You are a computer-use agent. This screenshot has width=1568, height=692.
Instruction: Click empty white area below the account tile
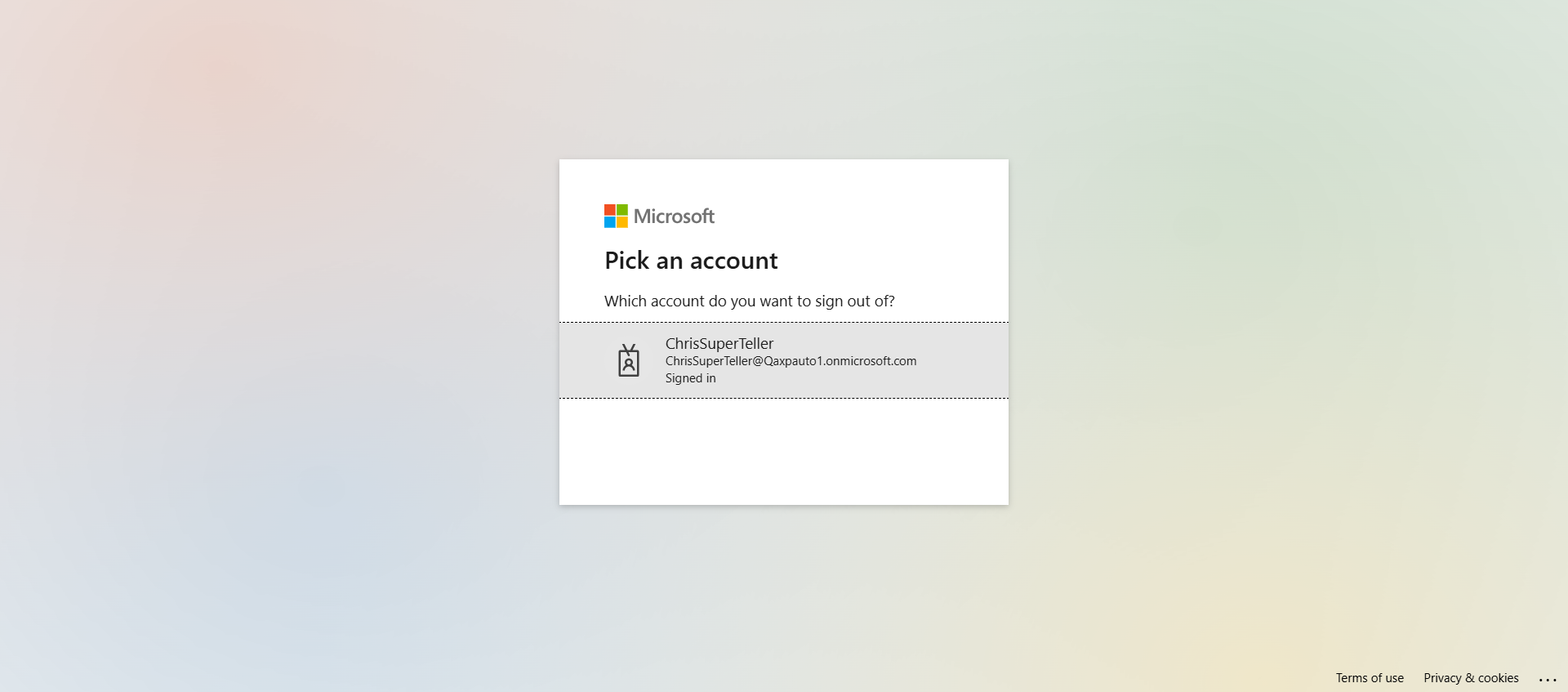pos(784,451)
